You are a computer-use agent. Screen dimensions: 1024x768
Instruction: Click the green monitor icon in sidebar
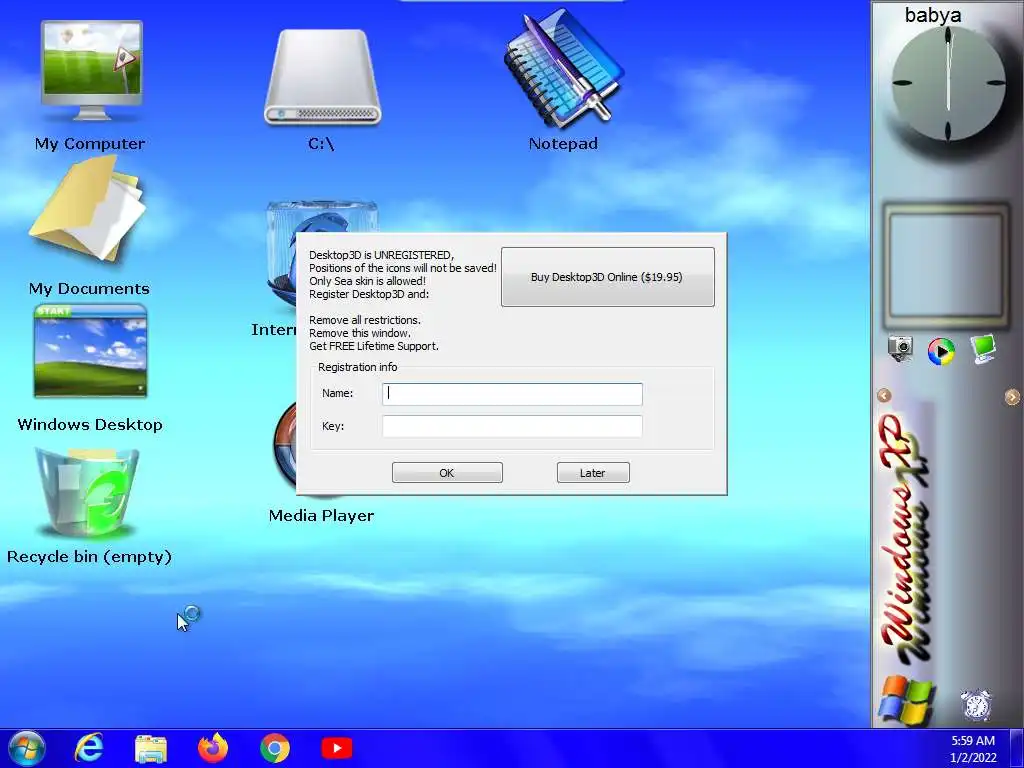point(983,349)
